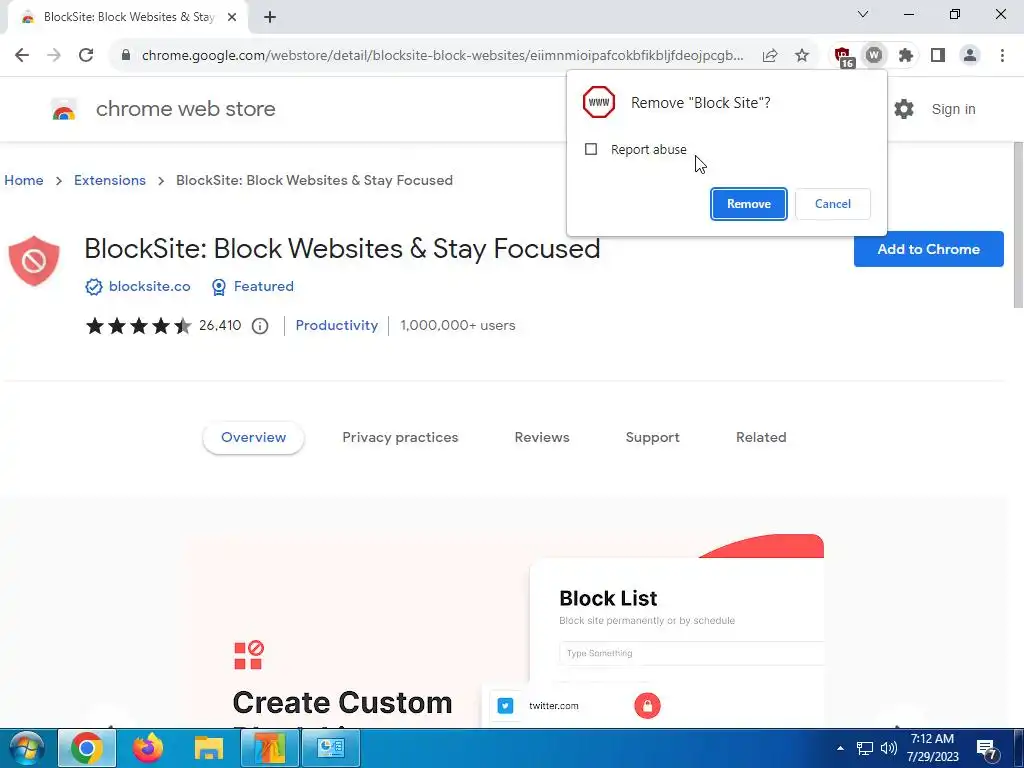Click the BlockSite red shield icon
This screenshot has width=1024, height=768.
point(34,261)
